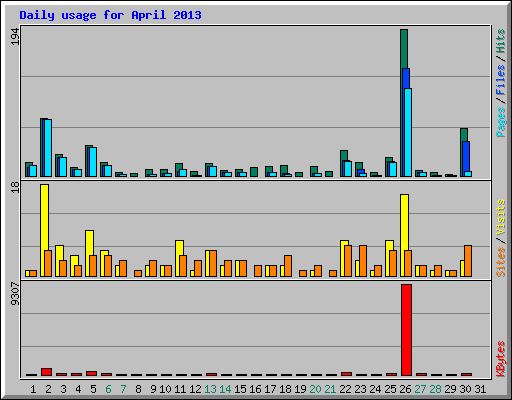This screenshot has width=512, height=400.
Task: Click the yellow visits bar for day 11
Action: coord(179,248)
